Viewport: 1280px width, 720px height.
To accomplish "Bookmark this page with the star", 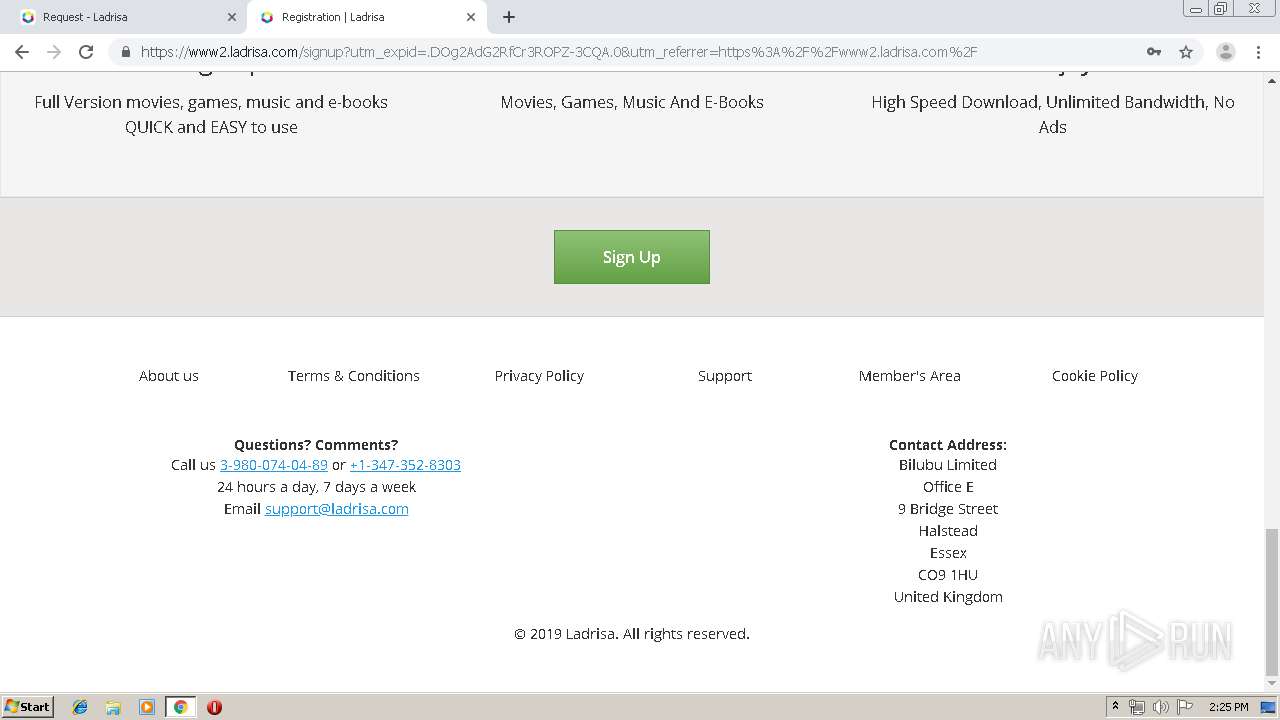I will pos(1186,52).
